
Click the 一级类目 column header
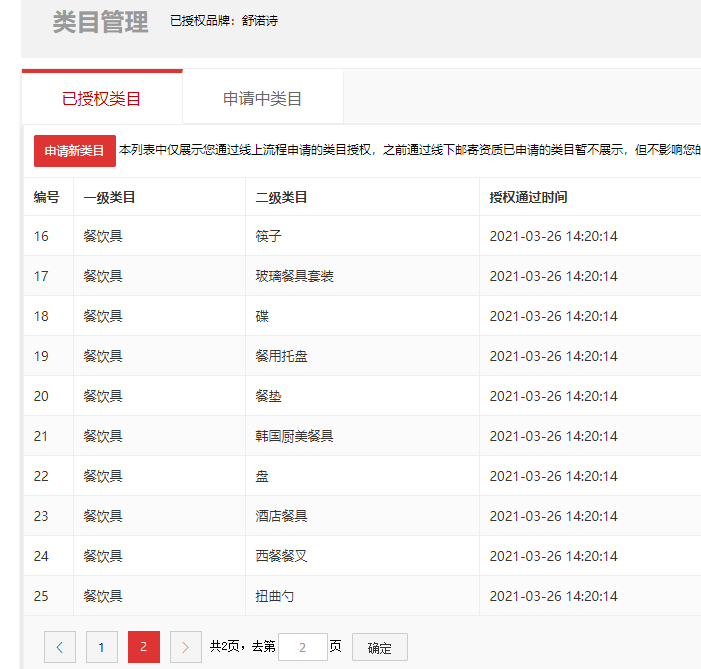109,197
